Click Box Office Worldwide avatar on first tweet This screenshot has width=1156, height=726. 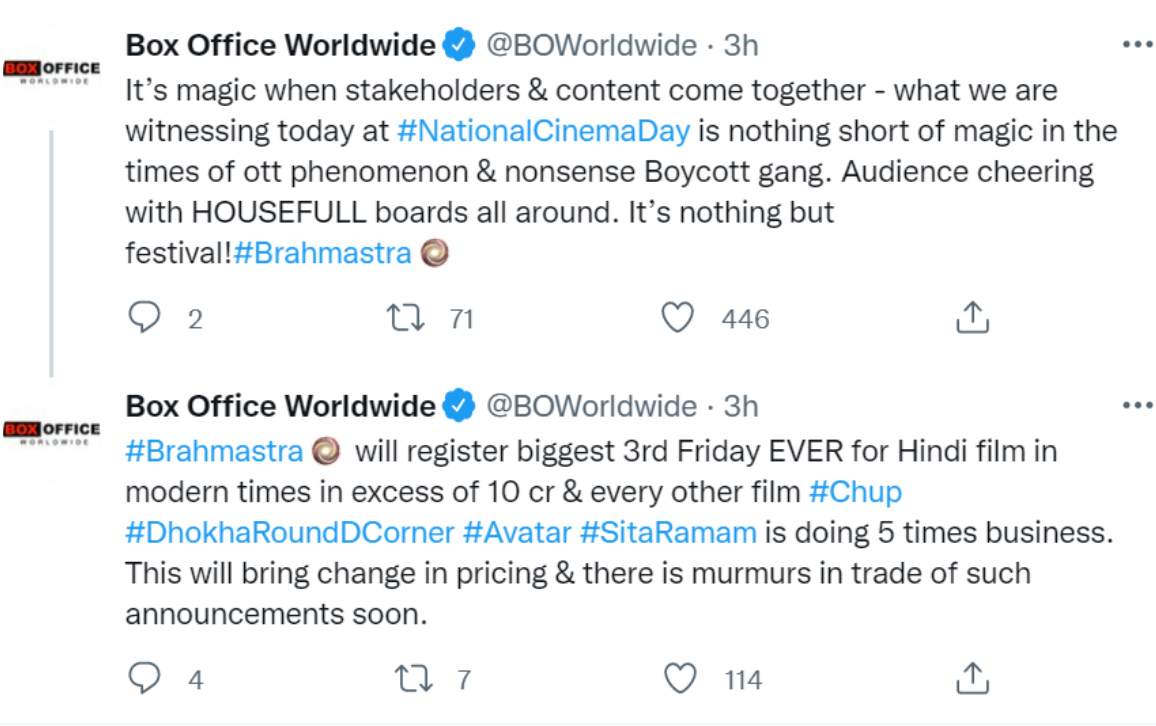(51, 69)
